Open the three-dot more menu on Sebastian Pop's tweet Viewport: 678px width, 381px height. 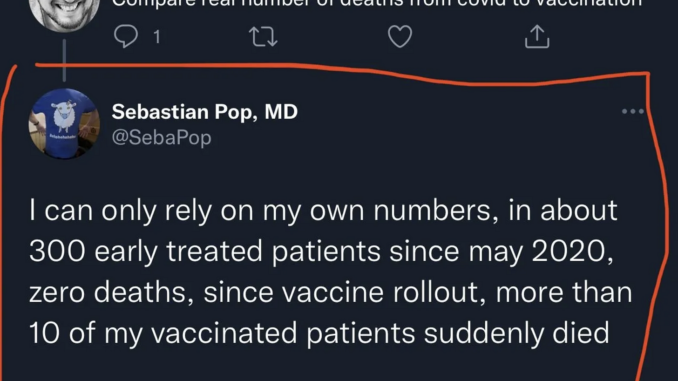(633, 111)
